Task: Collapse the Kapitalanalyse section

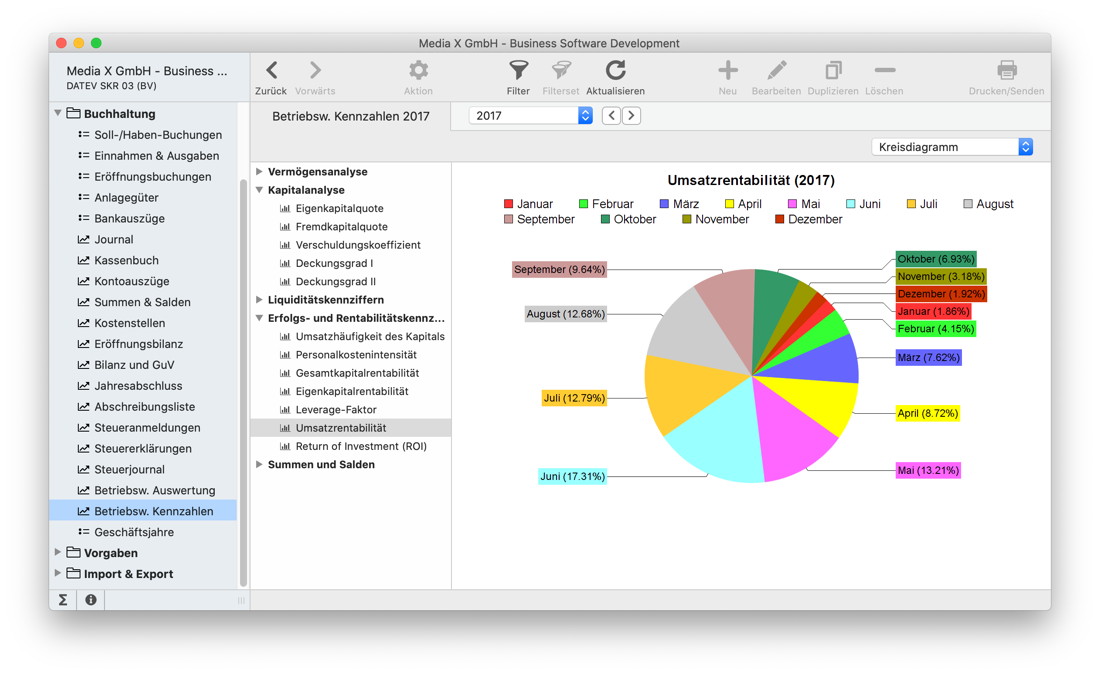Action: coord(260,190)
